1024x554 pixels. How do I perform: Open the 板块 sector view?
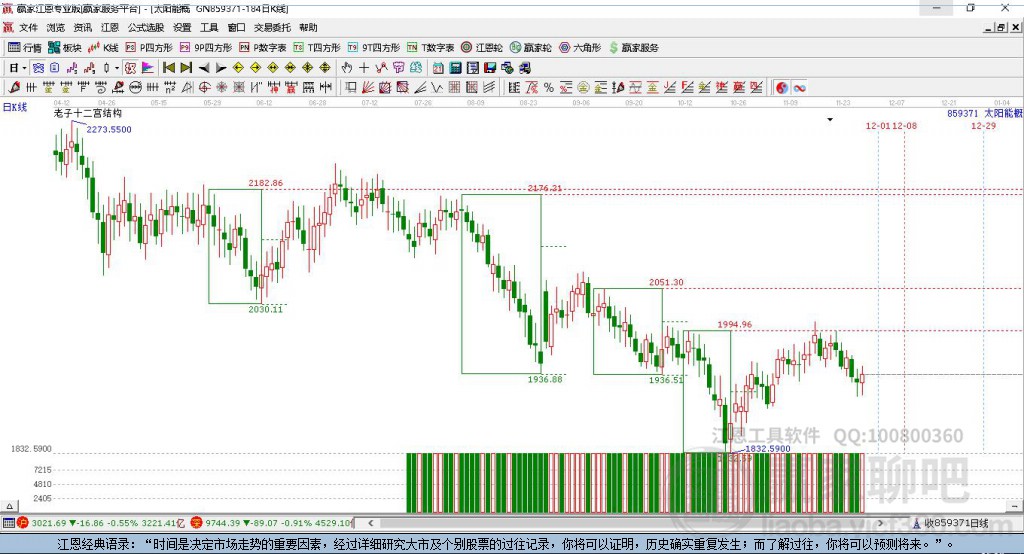click(65, 48)
